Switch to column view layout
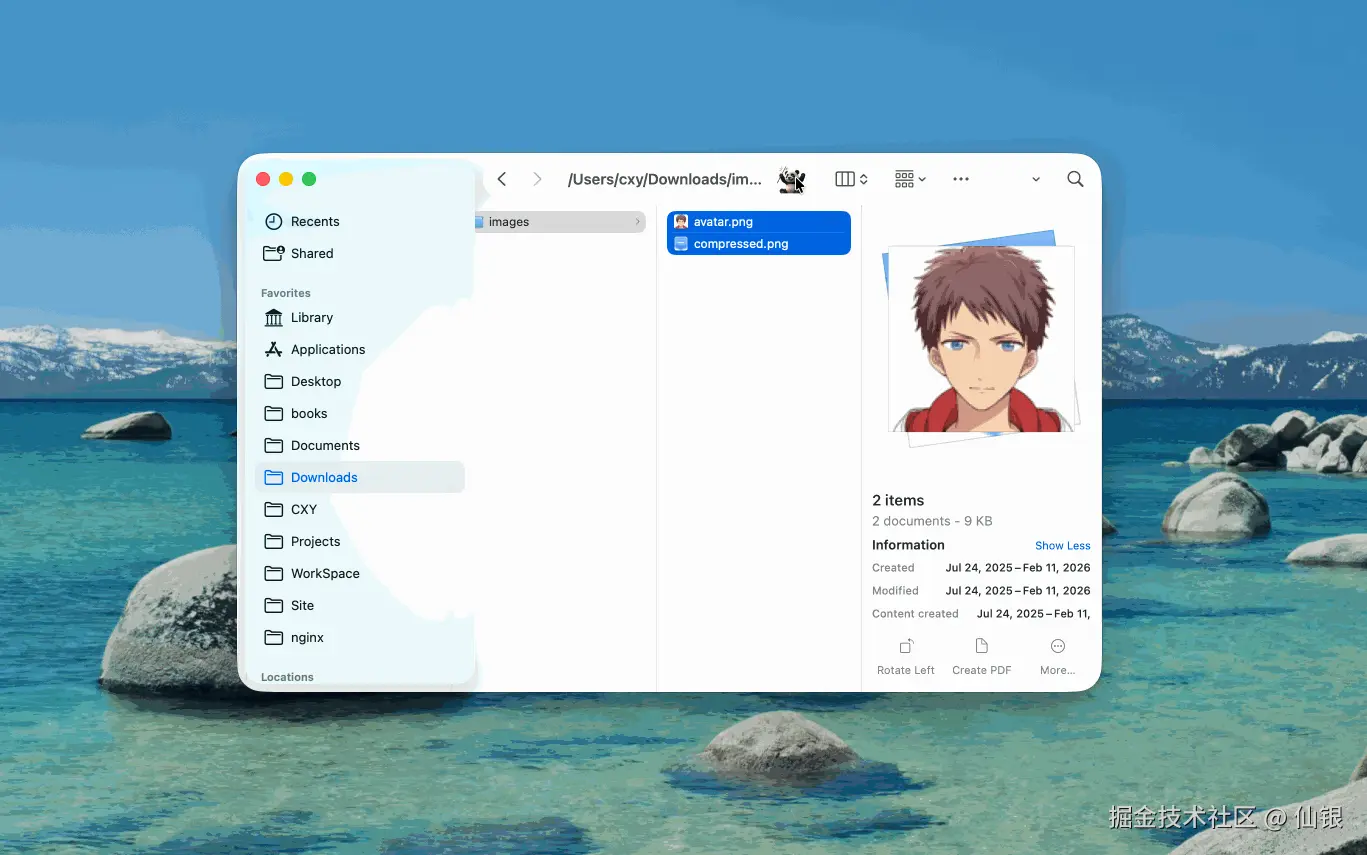 click(845, 179)
